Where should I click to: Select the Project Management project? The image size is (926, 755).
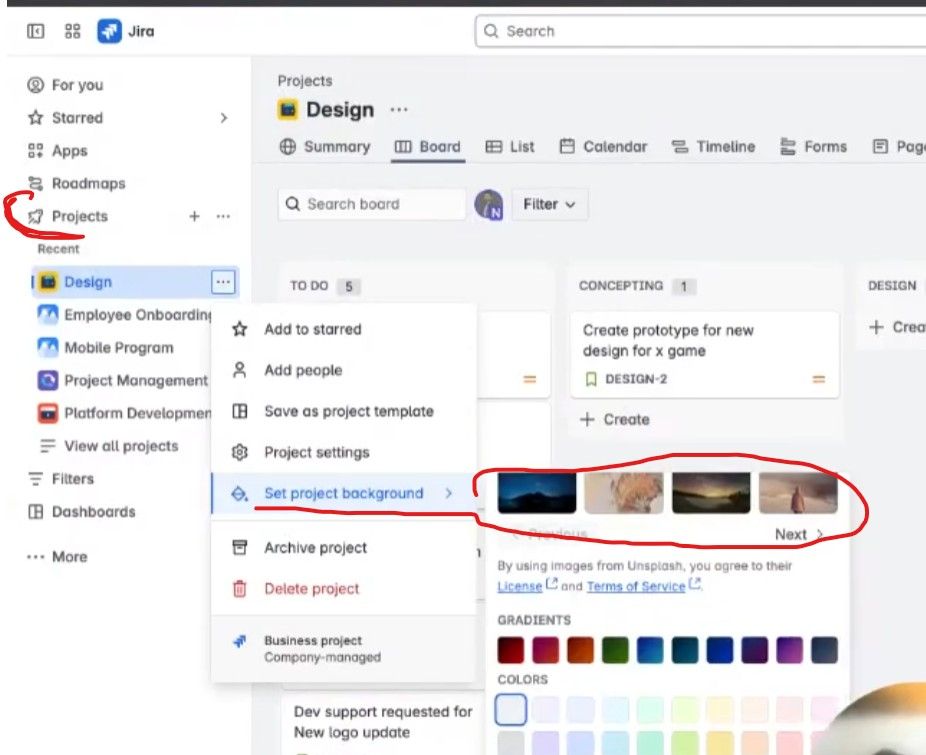click(123, 380)
